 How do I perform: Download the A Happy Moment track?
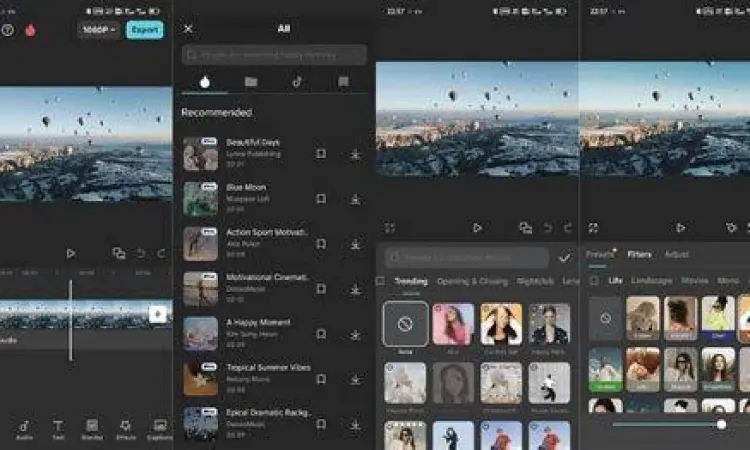pos(355,334)
